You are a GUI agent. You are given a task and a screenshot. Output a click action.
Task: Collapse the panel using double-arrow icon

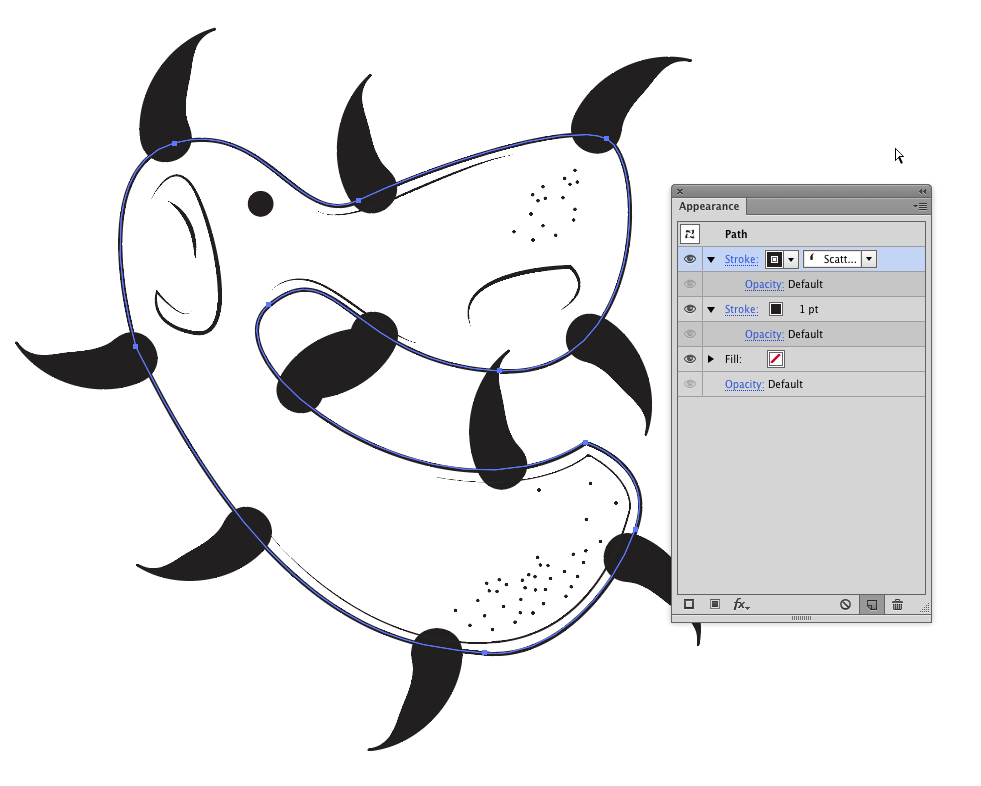tap(922, 191)
